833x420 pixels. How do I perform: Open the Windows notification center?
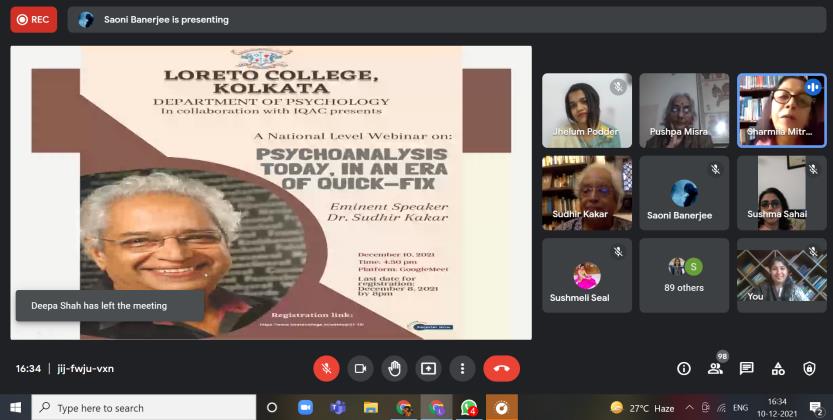click(816, 408)
